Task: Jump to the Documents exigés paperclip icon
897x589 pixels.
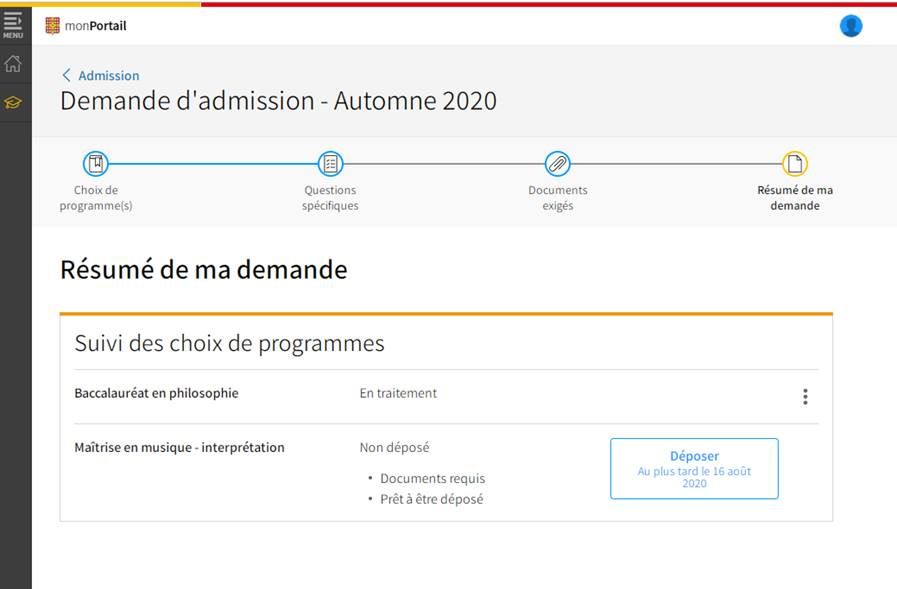Action: 558,164
